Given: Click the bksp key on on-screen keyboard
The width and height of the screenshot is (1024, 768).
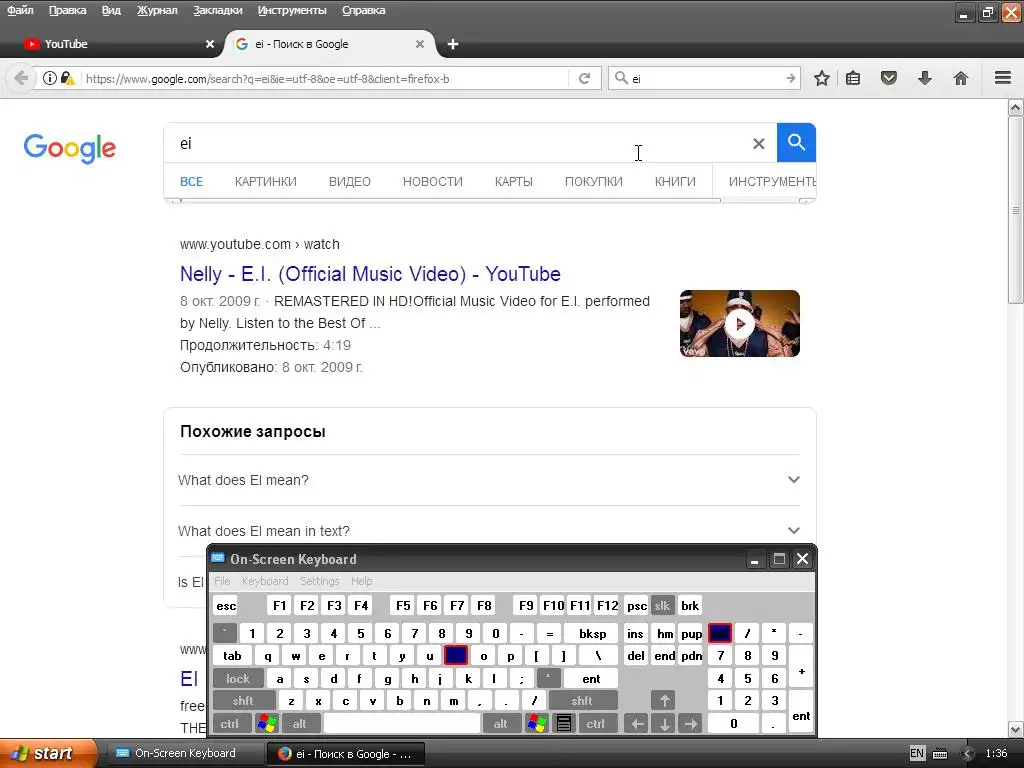Looking at the screenshot, I should point(592,633).
